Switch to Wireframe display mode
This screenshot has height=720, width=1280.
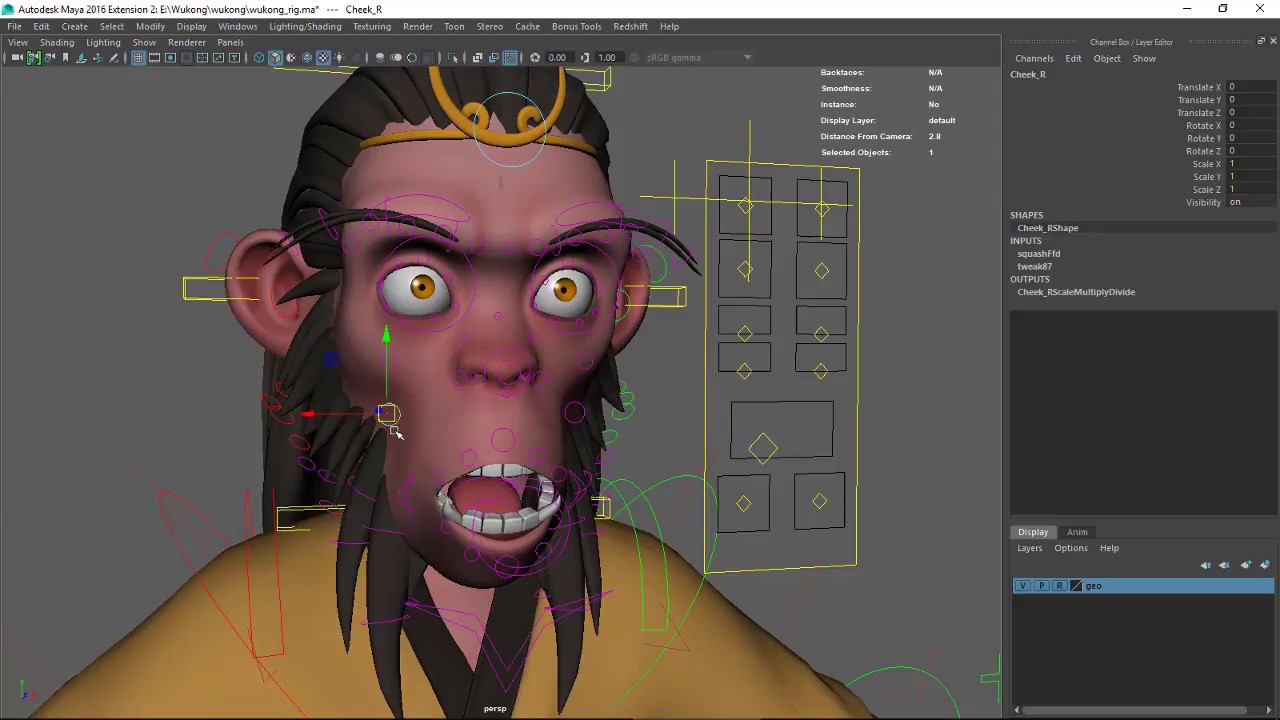tap(259, 58)
